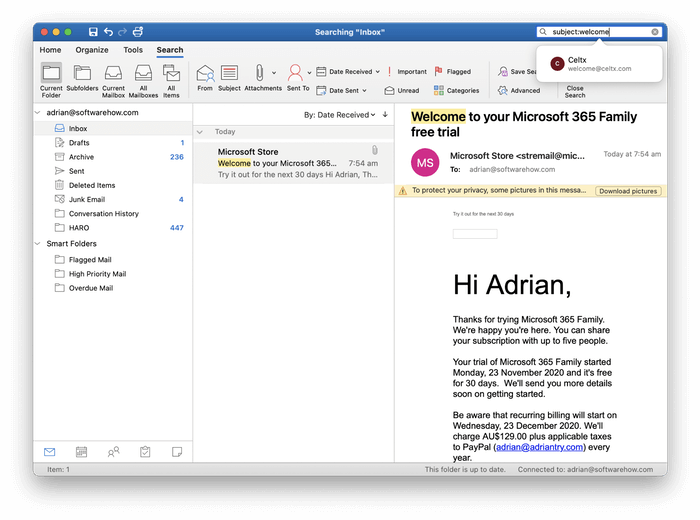This screenshot has height=520, width=700.
Task: Select All Mailboxes search scope
Action: [x=143, y=80]
